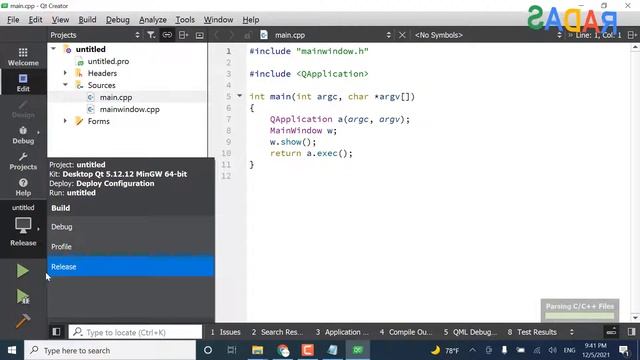The width and height of the screenshot is (640, 360).
Task: Build the project with hammer icon
Action: pyautogui.click(x=22, y=321)
